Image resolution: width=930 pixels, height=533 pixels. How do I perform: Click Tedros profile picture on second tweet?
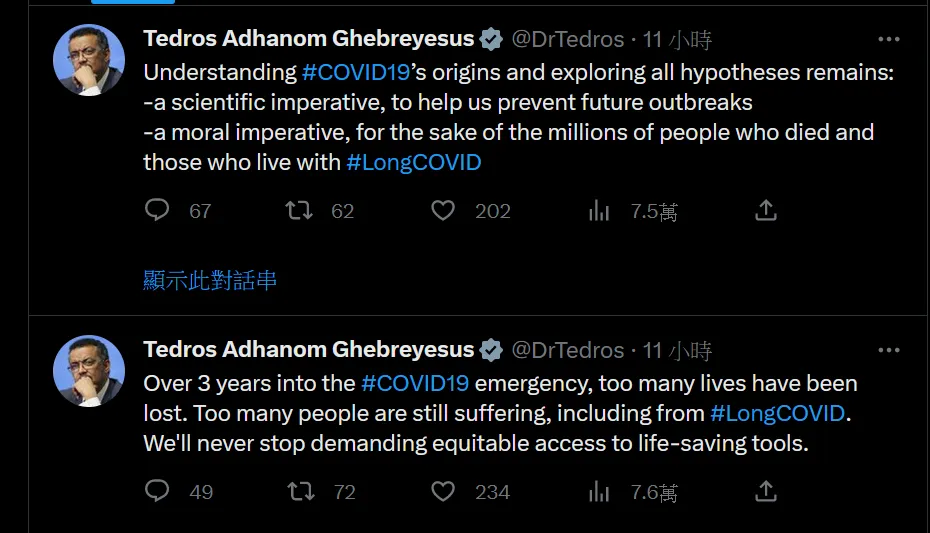click(x=89, y=370)
